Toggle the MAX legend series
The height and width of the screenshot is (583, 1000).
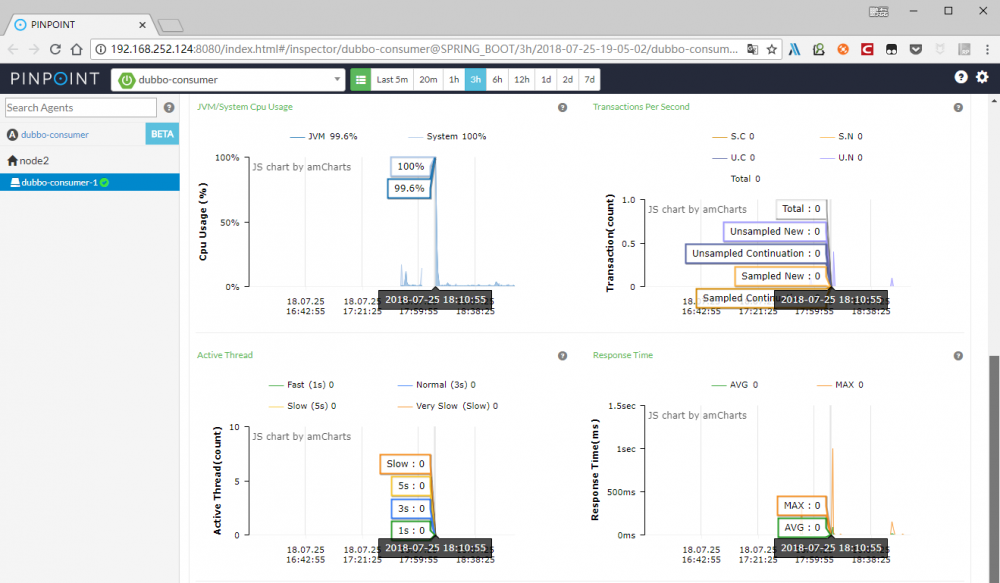(841, 385)
